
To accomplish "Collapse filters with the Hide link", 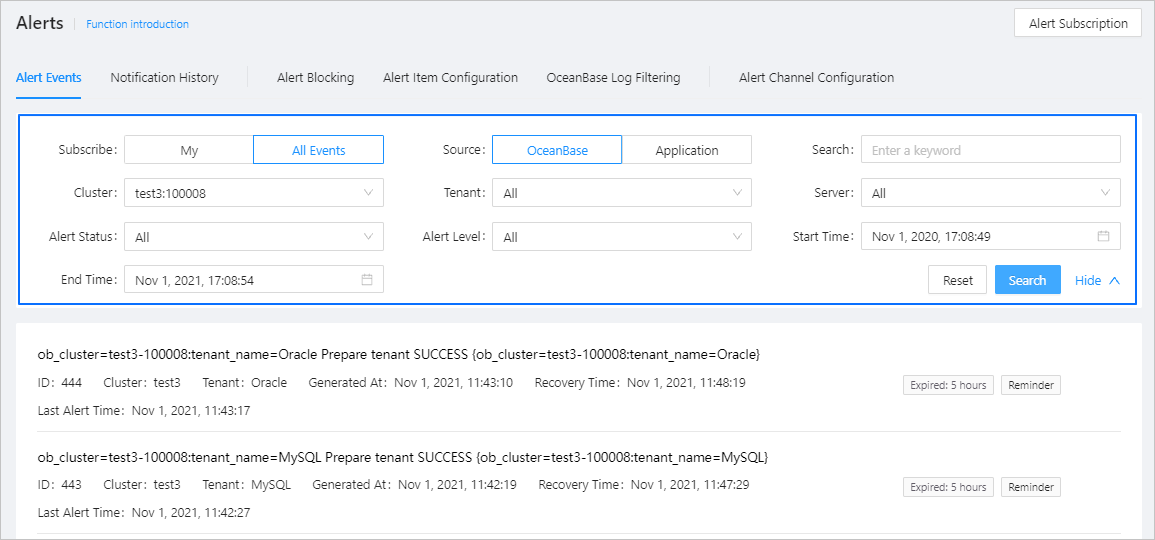I will point(1097,280).
